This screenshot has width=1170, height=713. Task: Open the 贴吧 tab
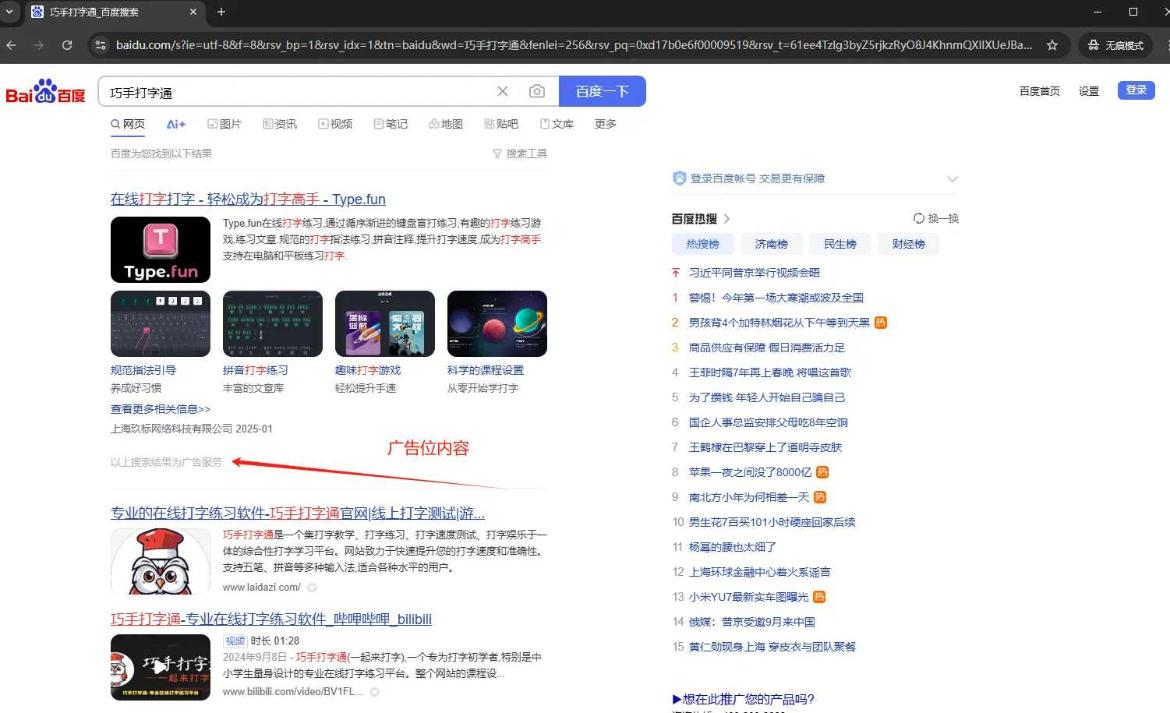pyautogui.click(x=501, y=124)
